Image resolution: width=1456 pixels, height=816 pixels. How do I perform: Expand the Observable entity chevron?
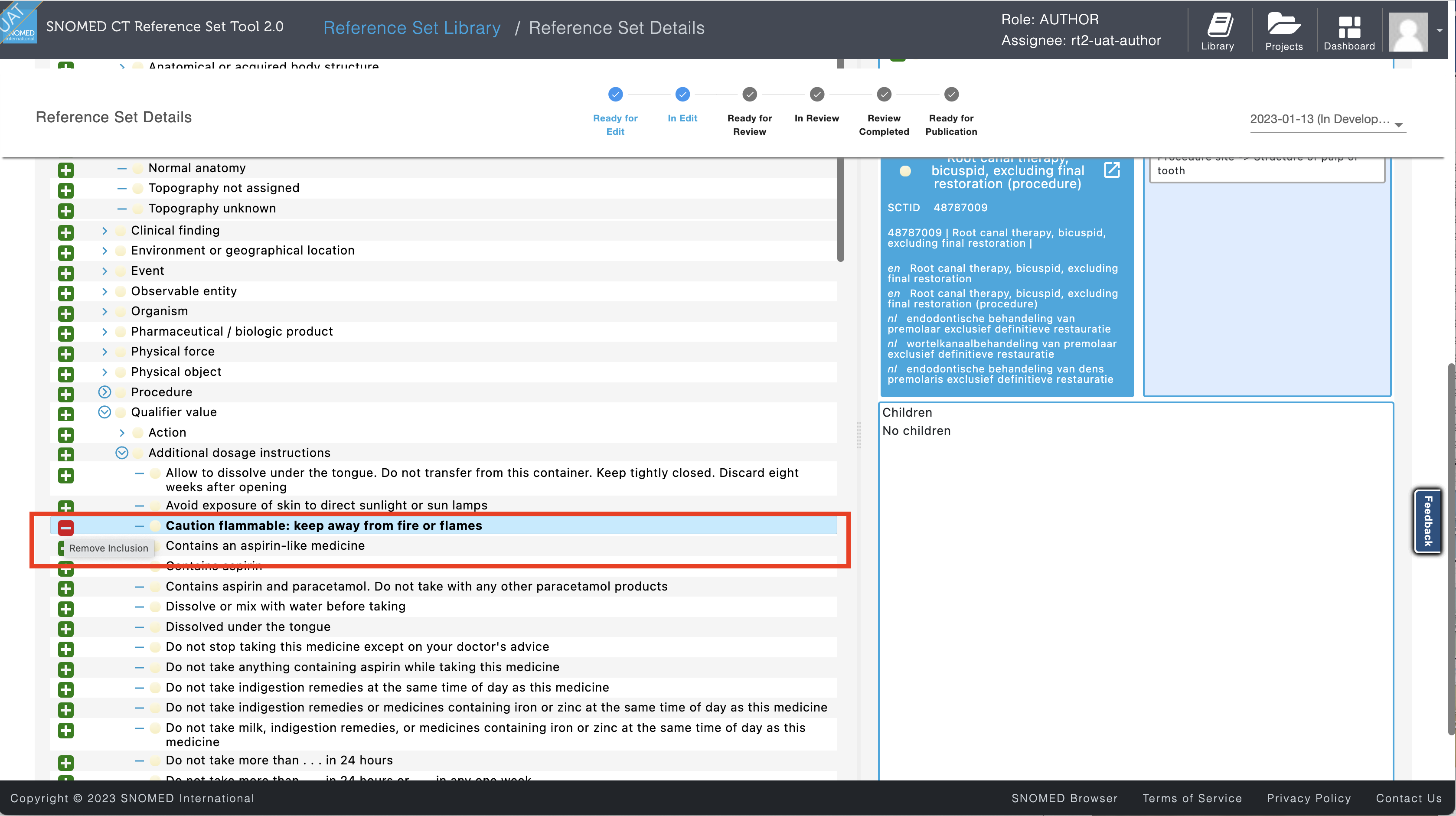coord(104,292)
